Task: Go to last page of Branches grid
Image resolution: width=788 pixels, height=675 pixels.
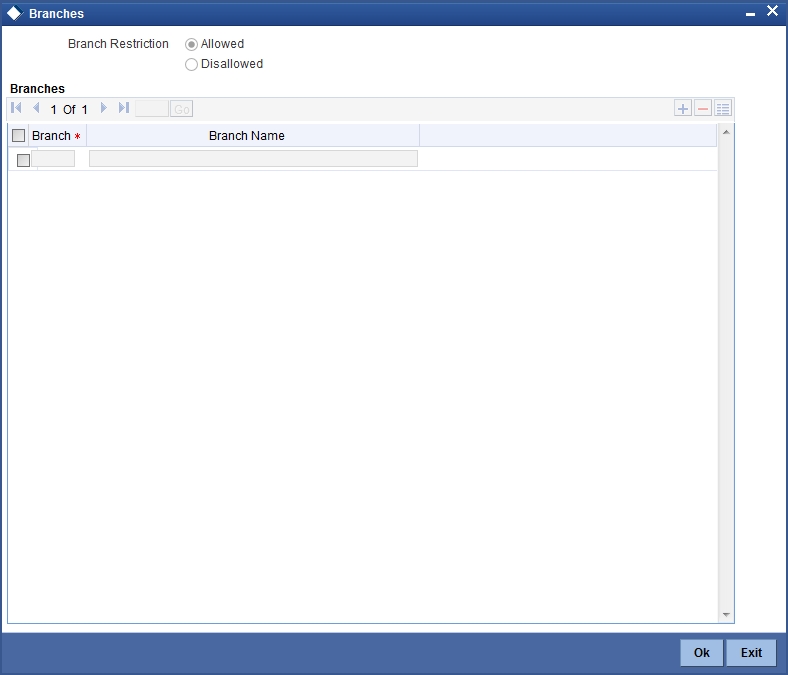Action: (124, 108)
